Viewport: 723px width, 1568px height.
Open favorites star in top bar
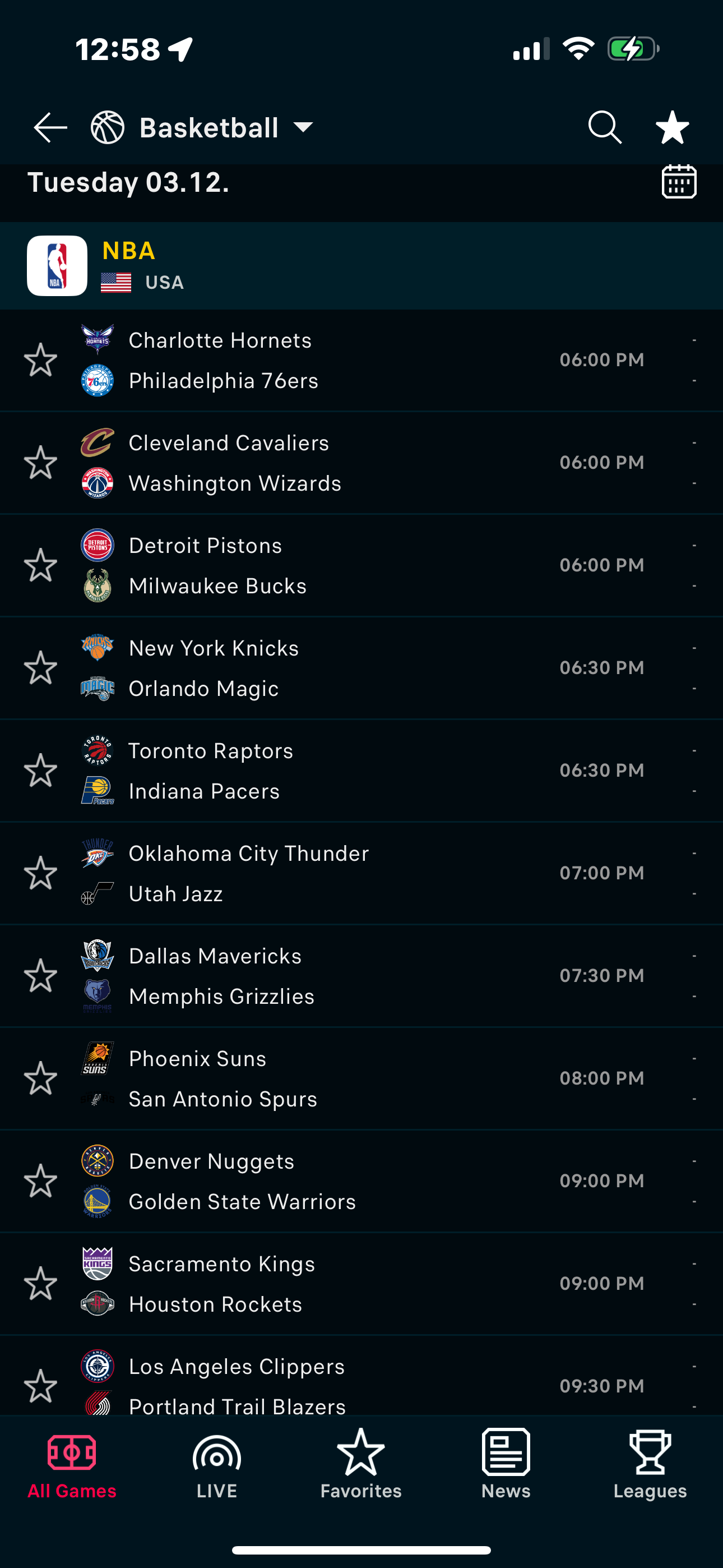pyautogui.click(x=672, y=127)
